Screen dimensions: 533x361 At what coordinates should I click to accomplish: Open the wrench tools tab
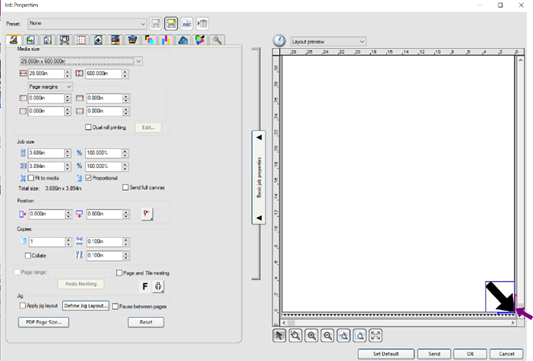[217, 40]
